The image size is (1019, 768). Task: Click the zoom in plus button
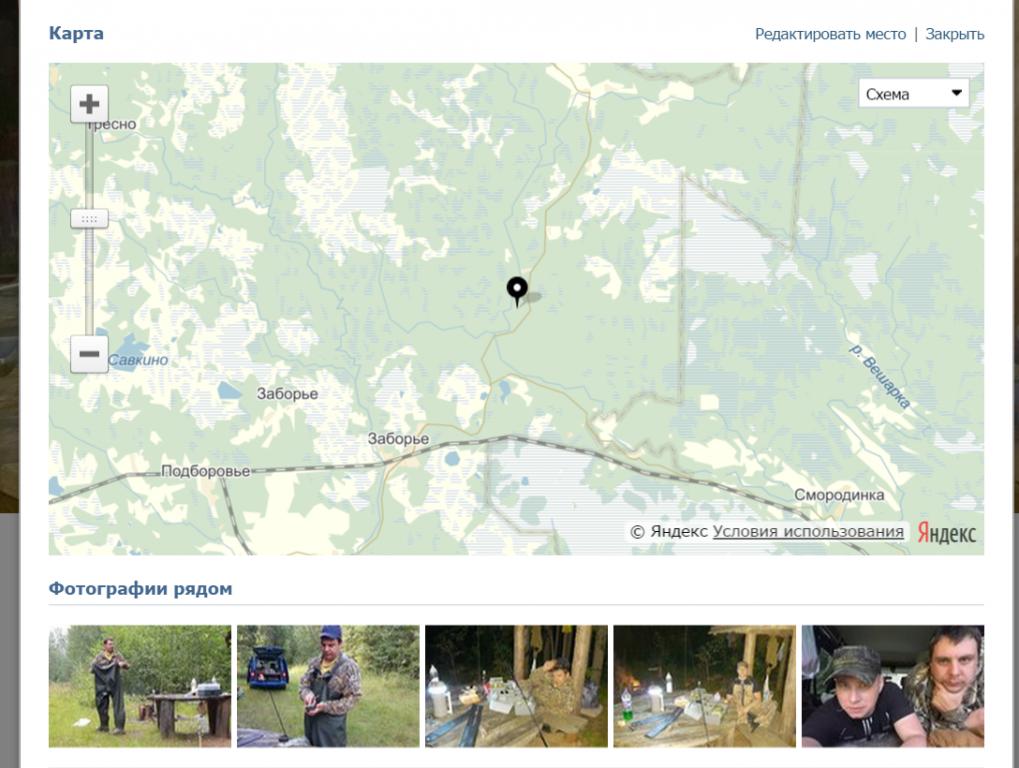[89, 104]
